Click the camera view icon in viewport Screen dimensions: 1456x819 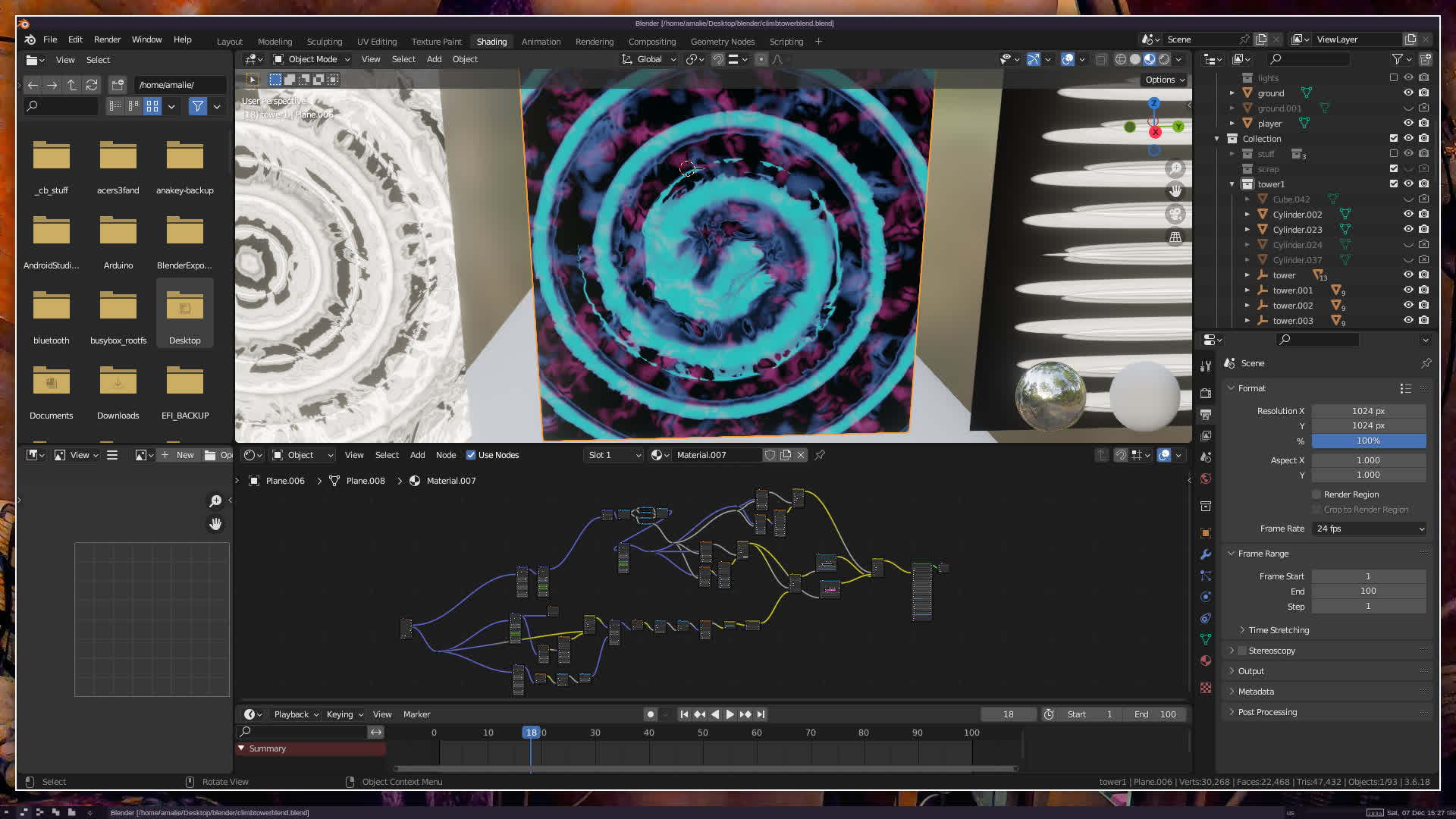click(x=1175, y=214)
